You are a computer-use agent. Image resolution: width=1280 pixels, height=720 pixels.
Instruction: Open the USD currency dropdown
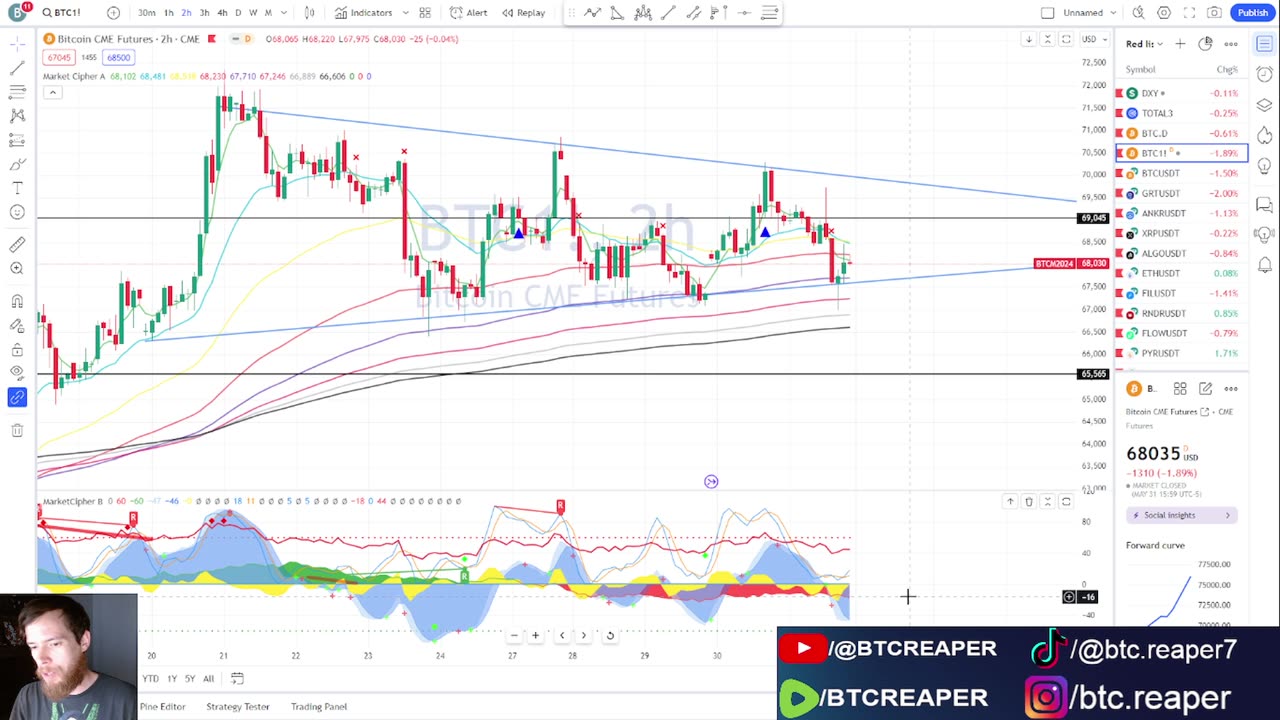[1093, 39]
